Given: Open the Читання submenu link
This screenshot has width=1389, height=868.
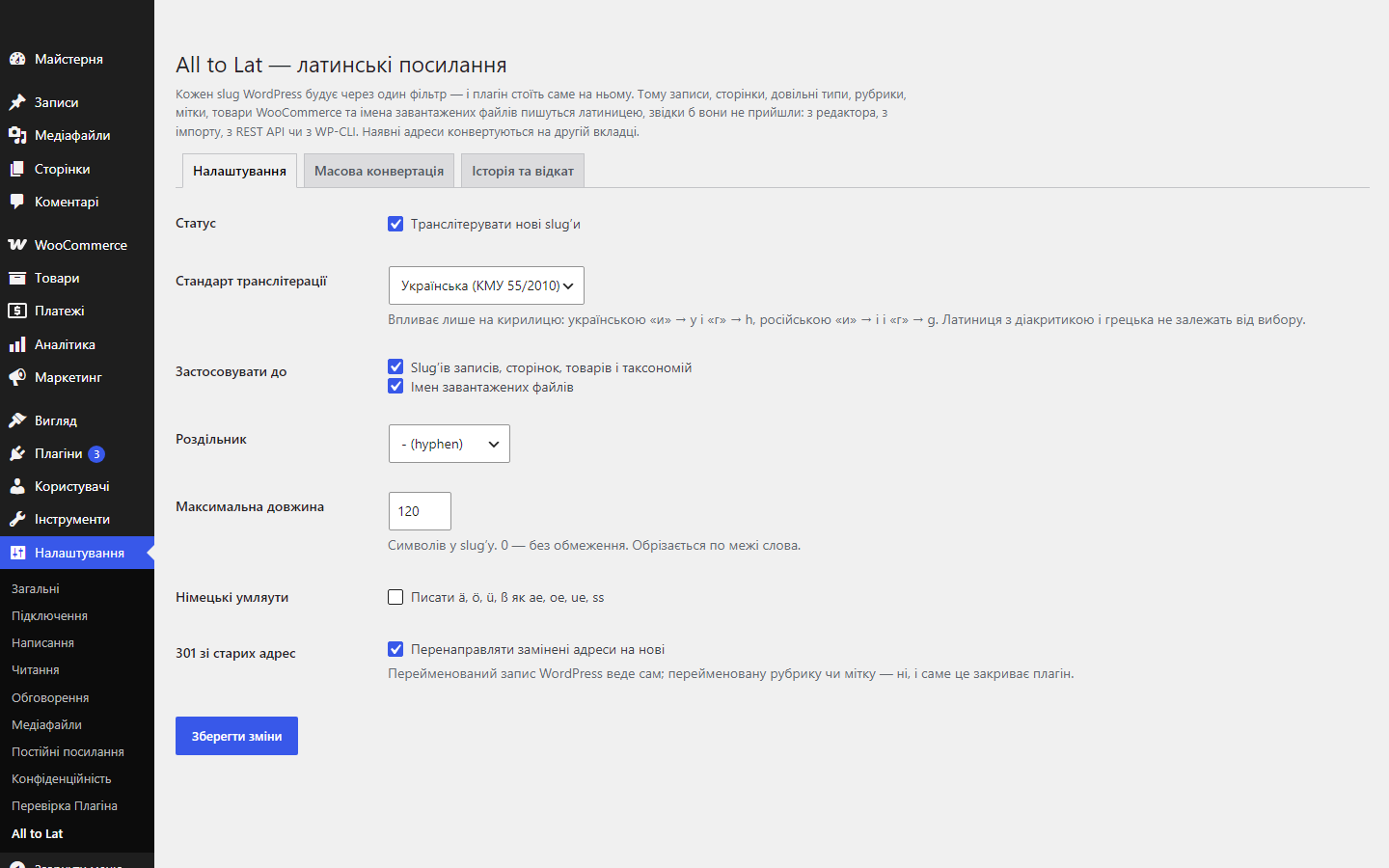Looking at the screenshot, I should [x=36, y=669].
